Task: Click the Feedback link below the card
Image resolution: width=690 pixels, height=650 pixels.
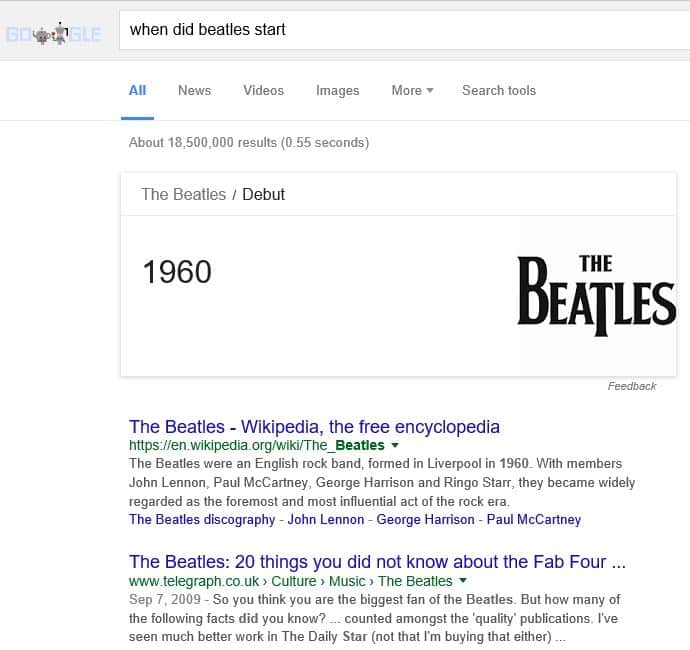Action: click(x=632, y=386)
